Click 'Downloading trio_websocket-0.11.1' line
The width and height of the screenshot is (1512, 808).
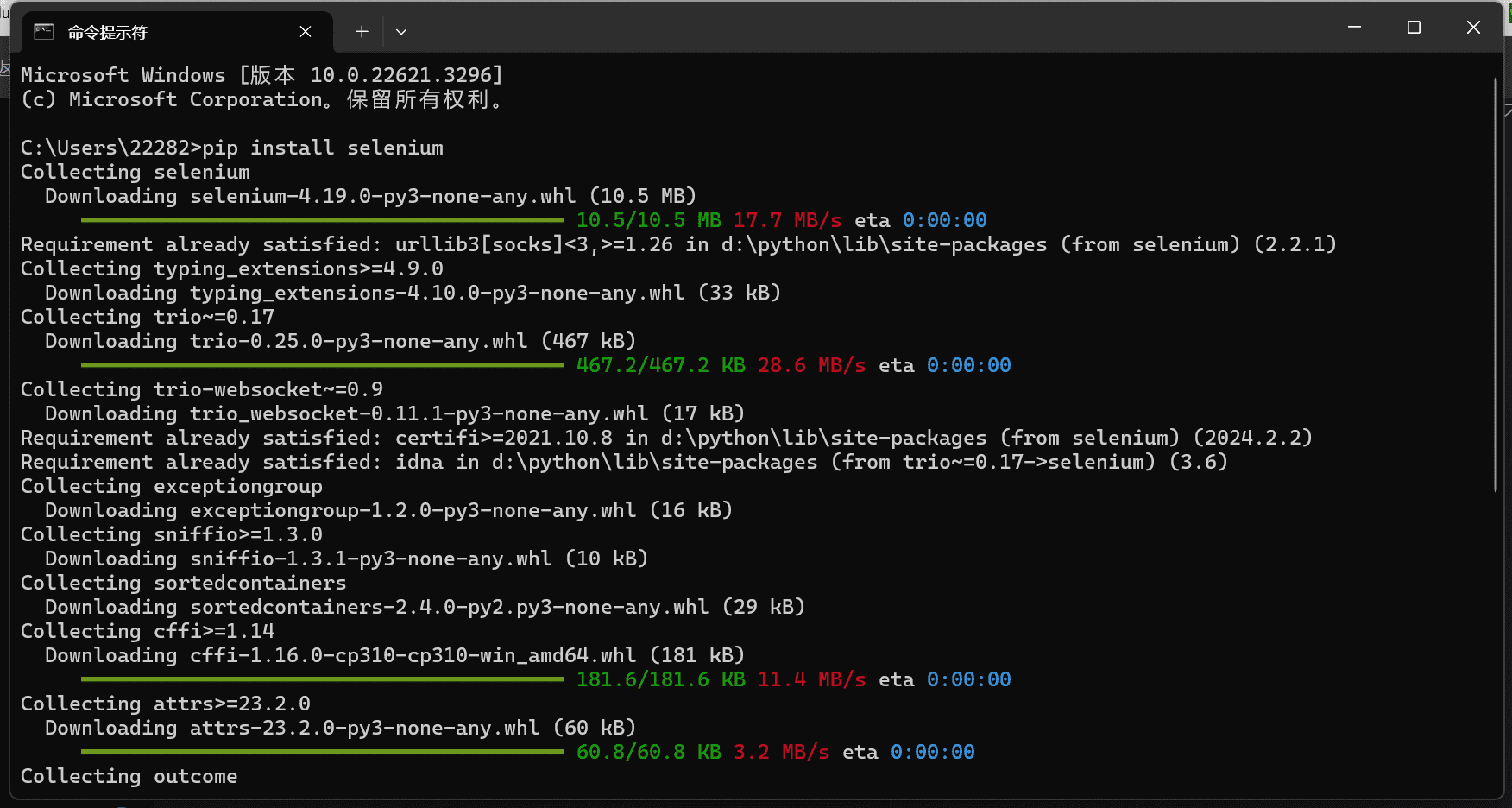click(x=395, y=413)
